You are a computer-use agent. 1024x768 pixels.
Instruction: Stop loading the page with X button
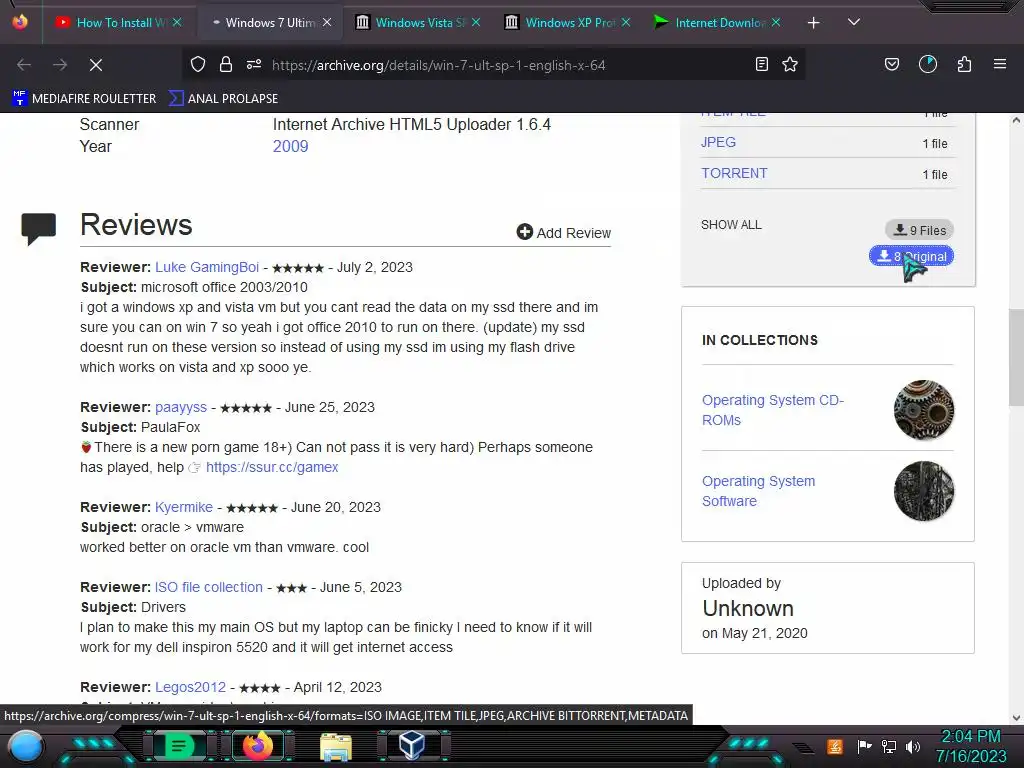[96, 65]
